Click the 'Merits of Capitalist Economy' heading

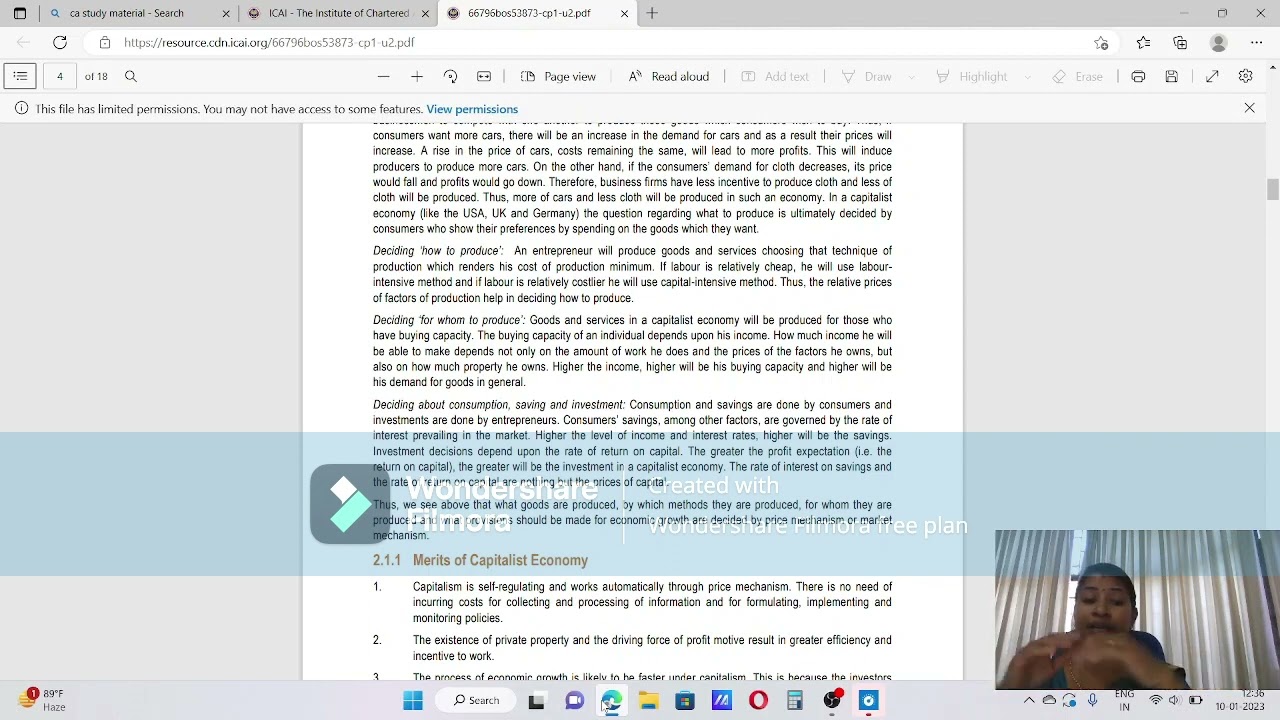pos(500,560)
